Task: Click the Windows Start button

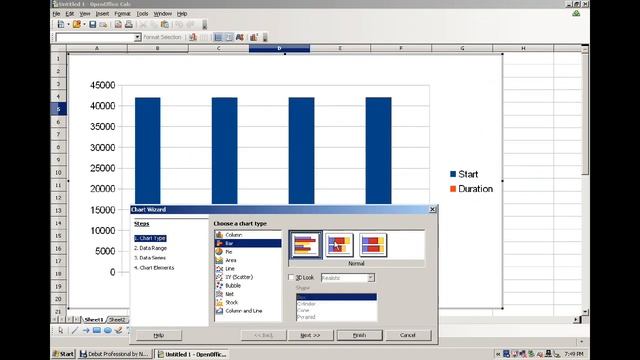Action: [63, 354]
